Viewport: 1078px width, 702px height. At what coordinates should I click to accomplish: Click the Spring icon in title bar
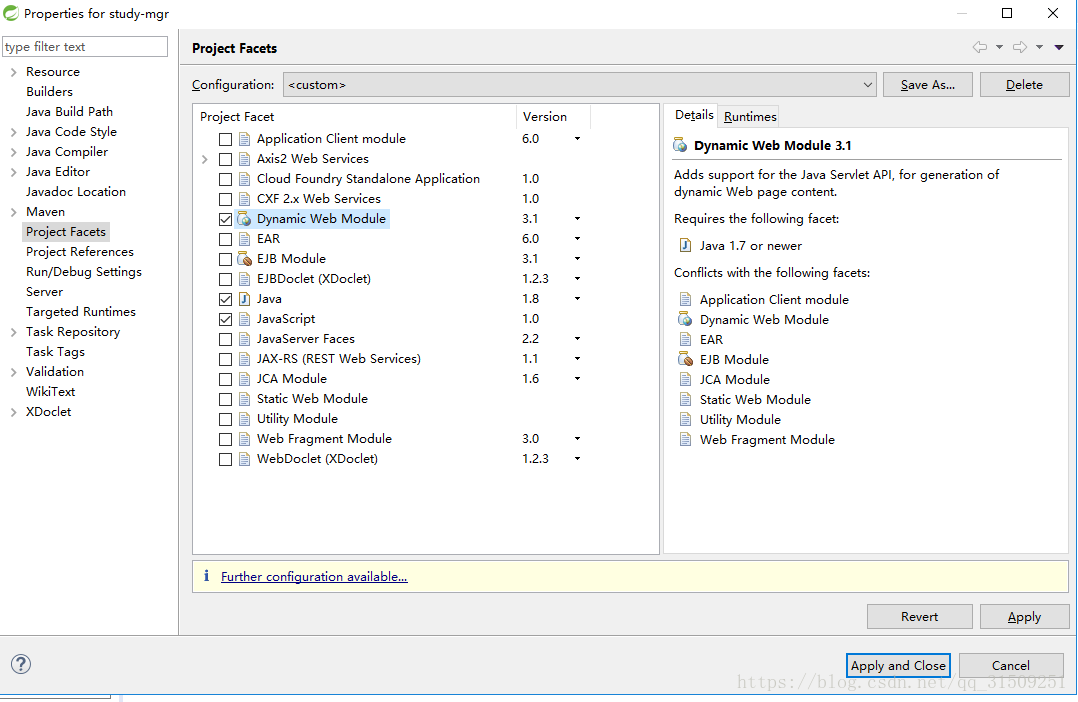pyautogui.click(x=11, y=13)
